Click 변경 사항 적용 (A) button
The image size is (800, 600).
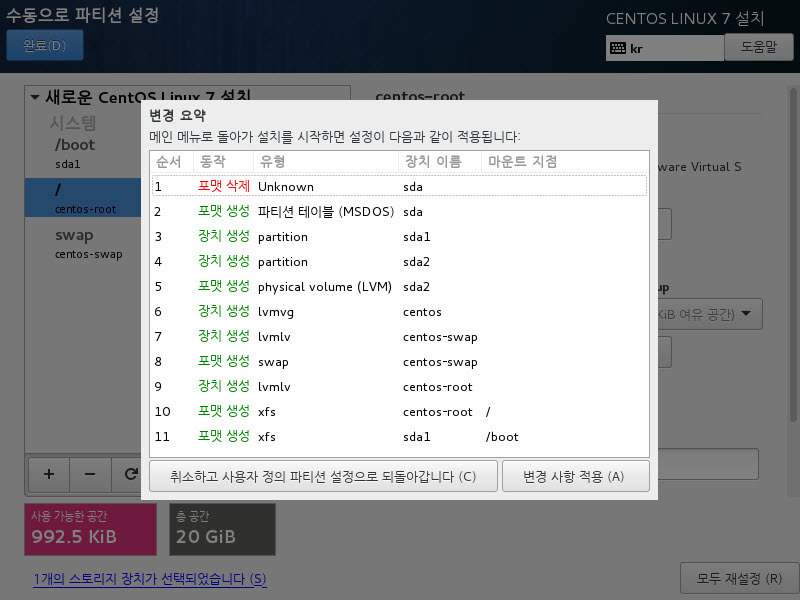tap(576, 477)
